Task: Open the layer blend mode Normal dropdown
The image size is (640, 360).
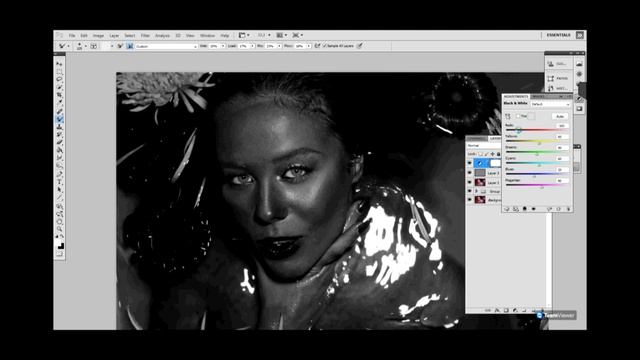Action: coord(484,145)
